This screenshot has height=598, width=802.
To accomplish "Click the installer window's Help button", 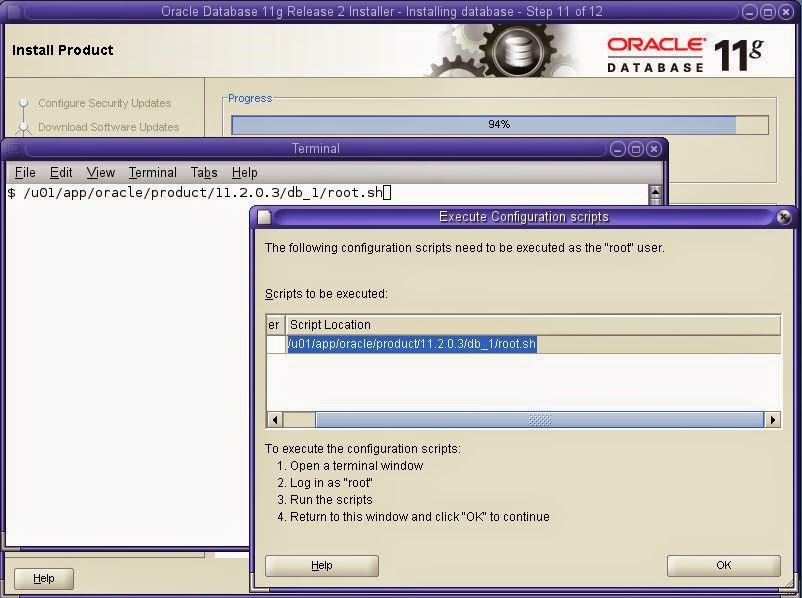I will coord(43,579).
